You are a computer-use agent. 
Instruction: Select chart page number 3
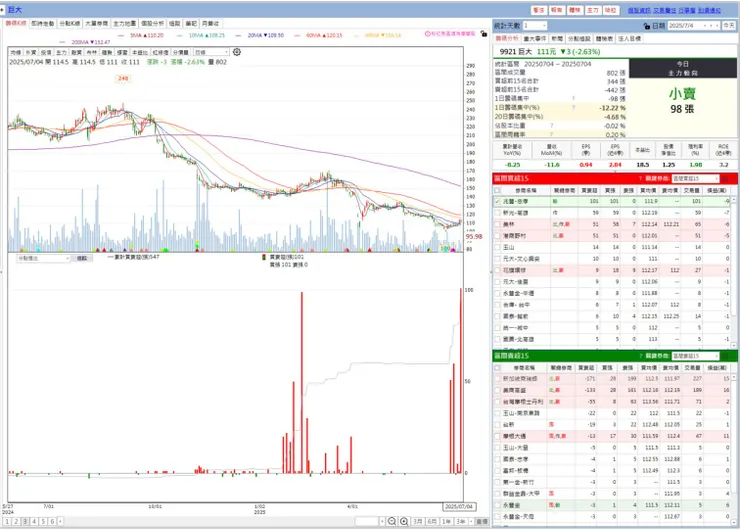(25, 522)
